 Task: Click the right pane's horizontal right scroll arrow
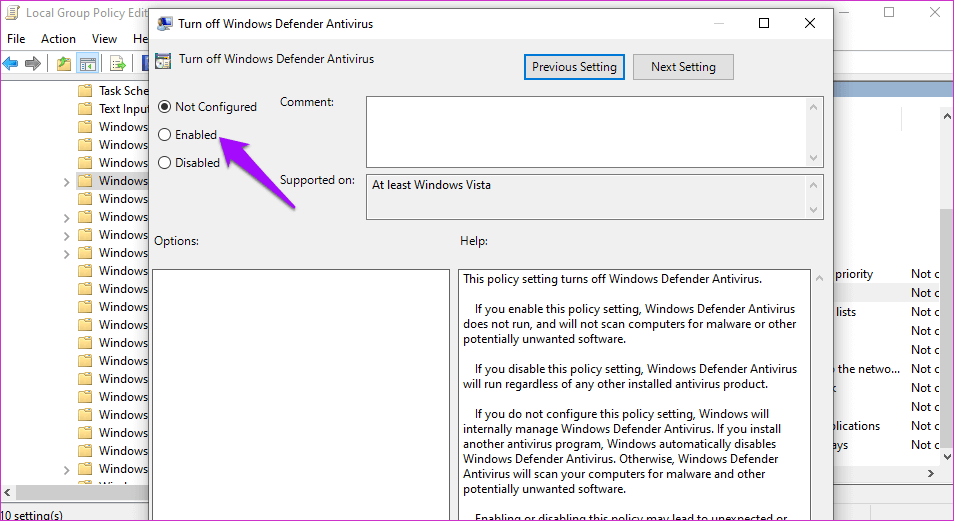(931, 473)
